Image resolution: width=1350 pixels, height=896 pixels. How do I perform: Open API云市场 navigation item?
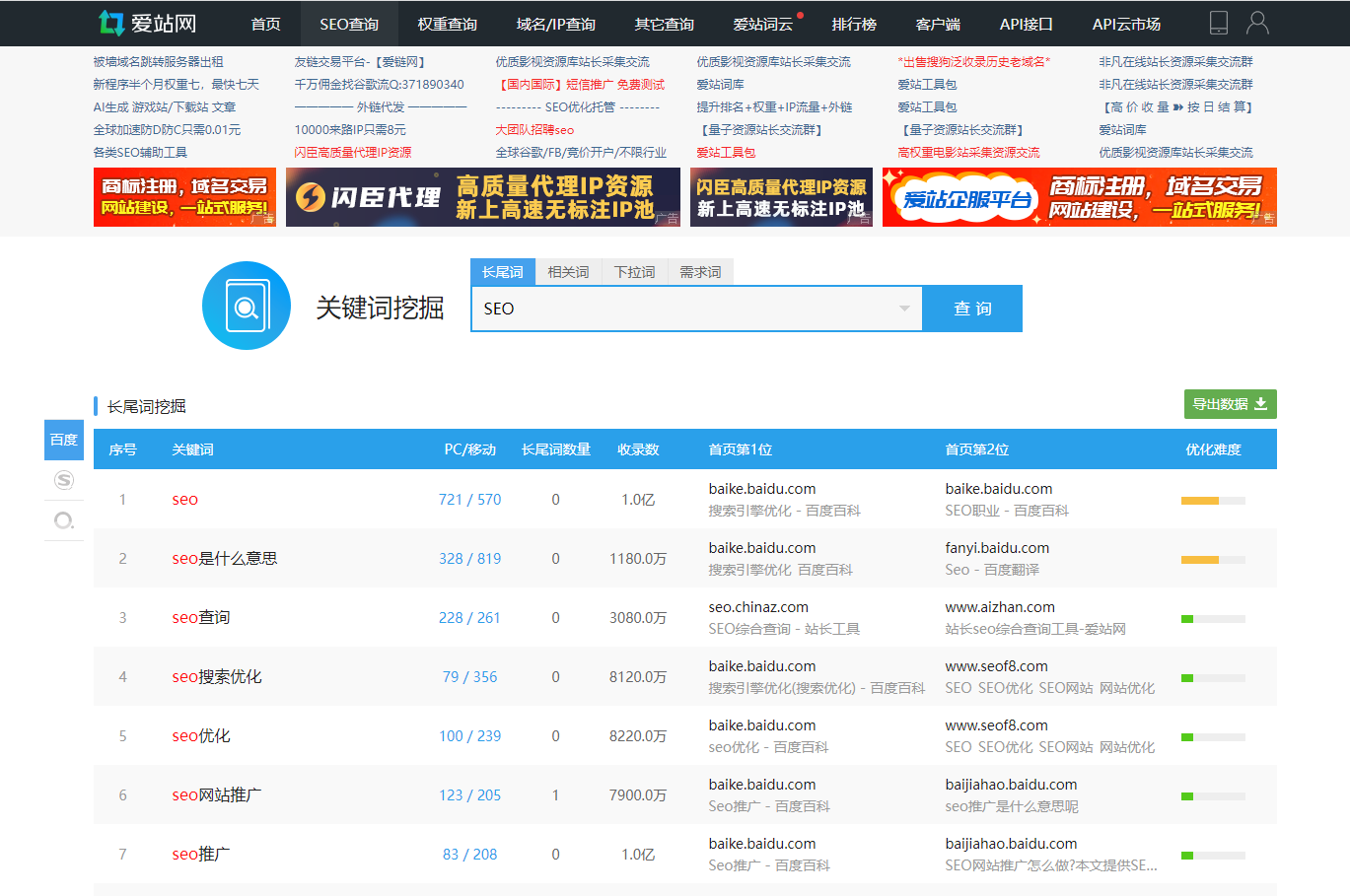click(x=1126, y=24)
